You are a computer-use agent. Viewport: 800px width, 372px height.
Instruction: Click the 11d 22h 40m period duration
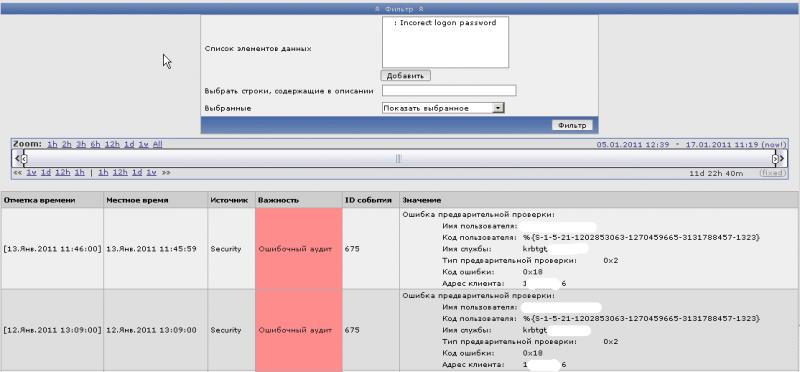[716, 173]
